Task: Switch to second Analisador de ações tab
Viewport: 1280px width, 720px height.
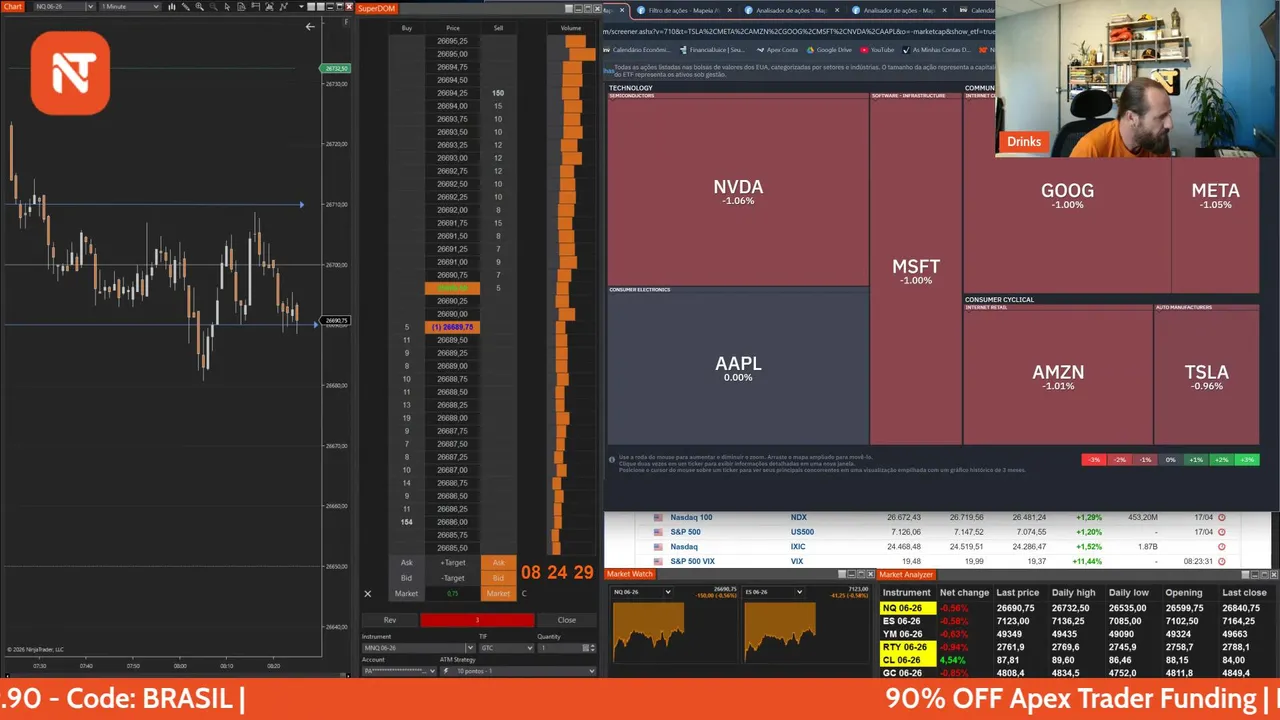Action: tap(900, 10)
